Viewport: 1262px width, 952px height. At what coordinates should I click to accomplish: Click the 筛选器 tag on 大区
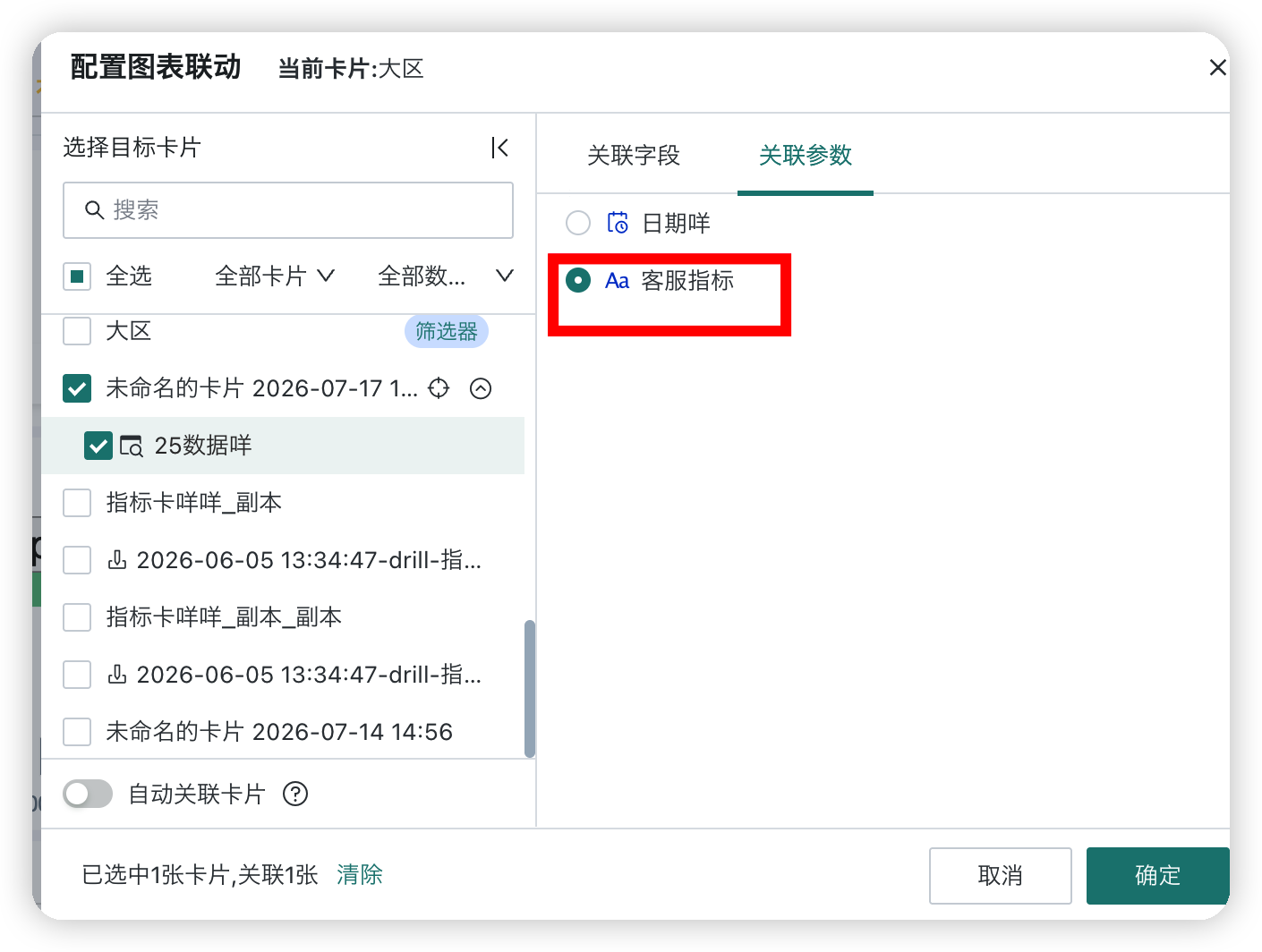pyautogui.click(x=447, y=331)
